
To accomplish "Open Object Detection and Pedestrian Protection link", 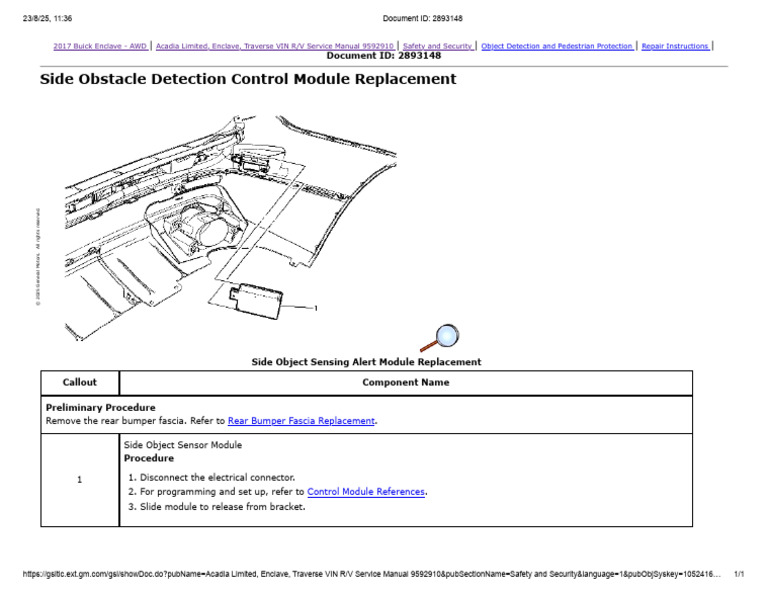I will [557, 46].
